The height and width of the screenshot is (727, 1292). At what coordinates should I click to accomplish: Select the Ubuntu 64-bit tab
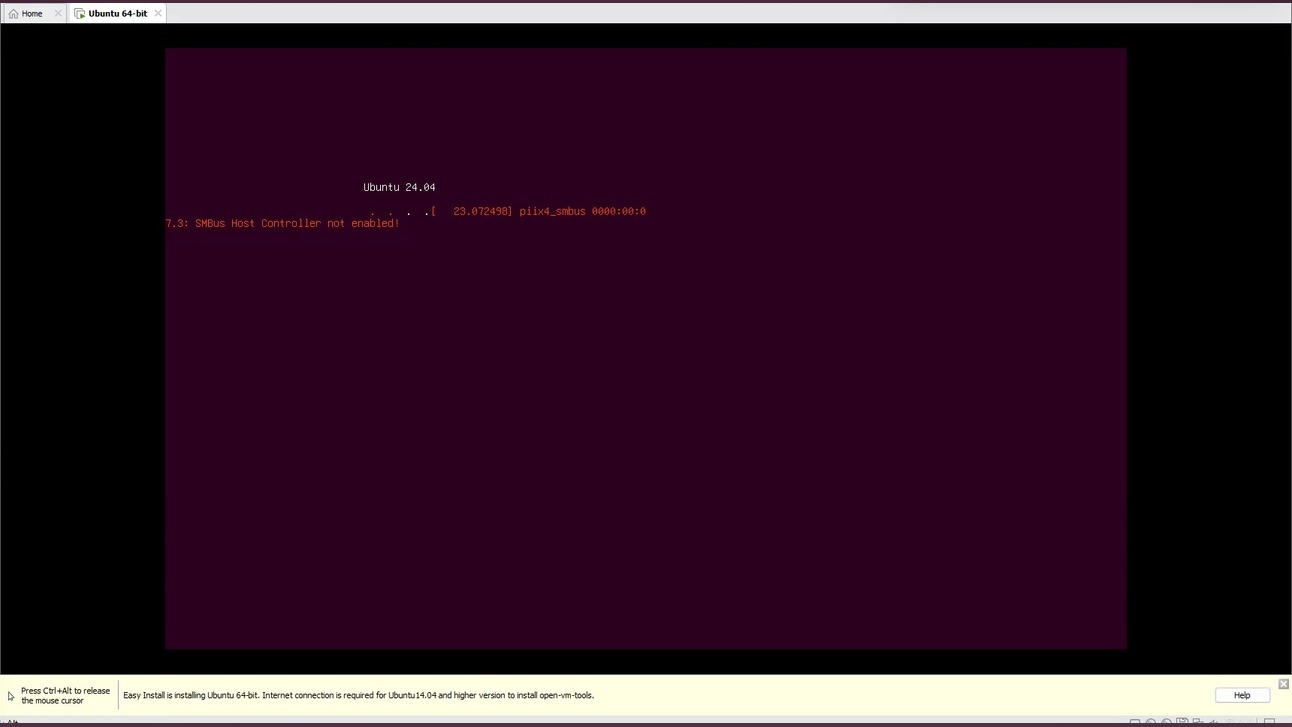point(117,14)
